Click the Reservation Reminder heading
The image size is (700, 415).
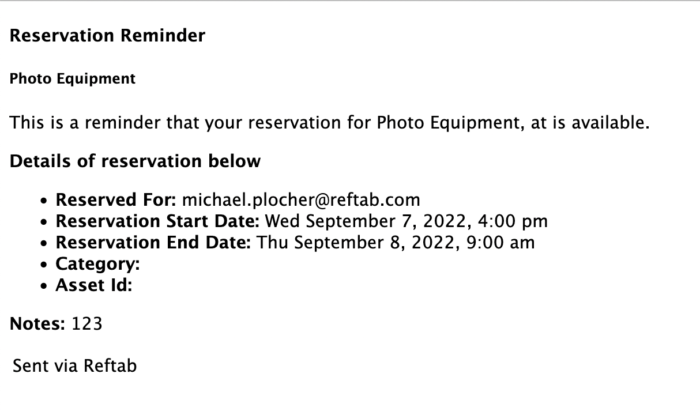coord(107,36)
